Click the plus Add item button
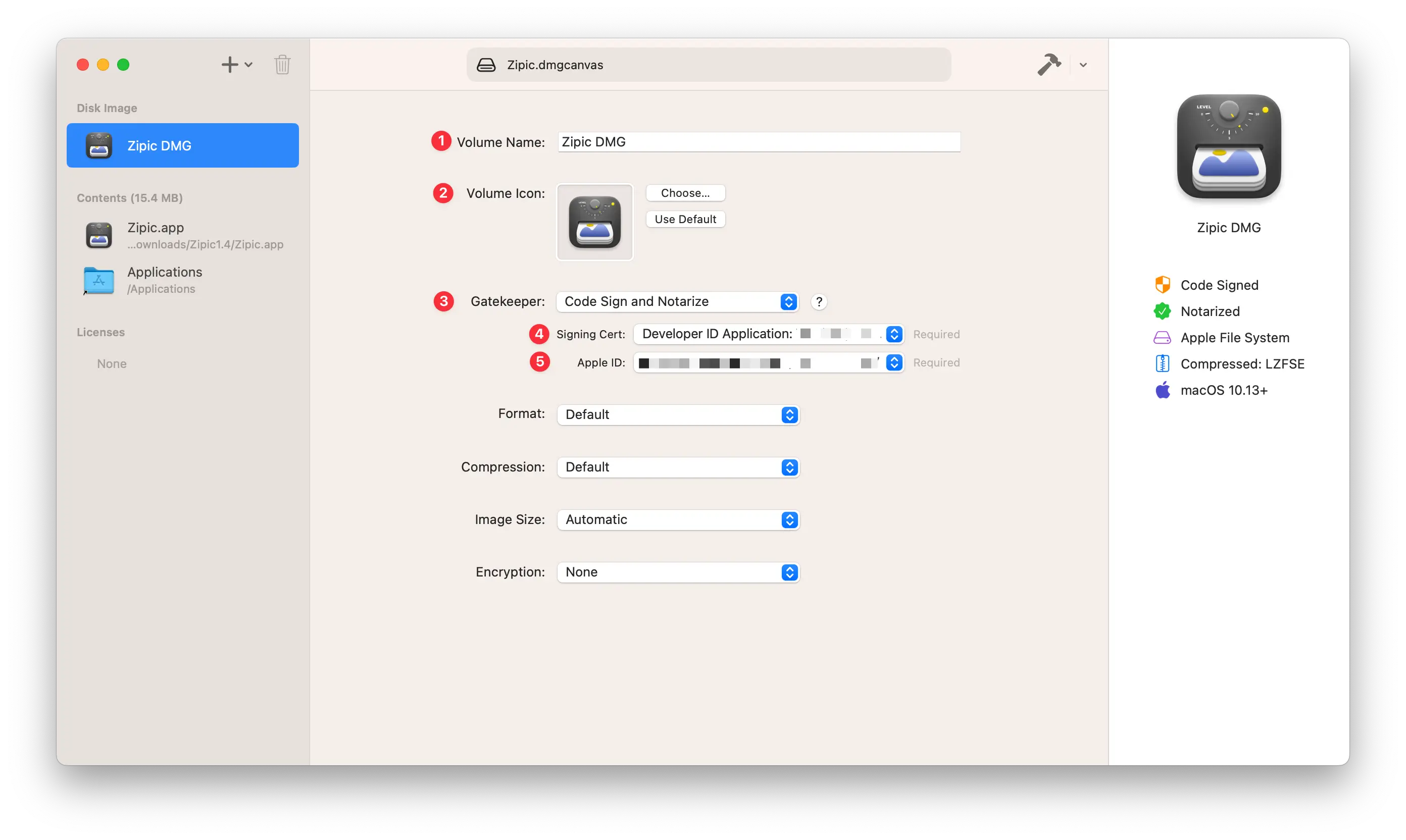 (229, 65)
